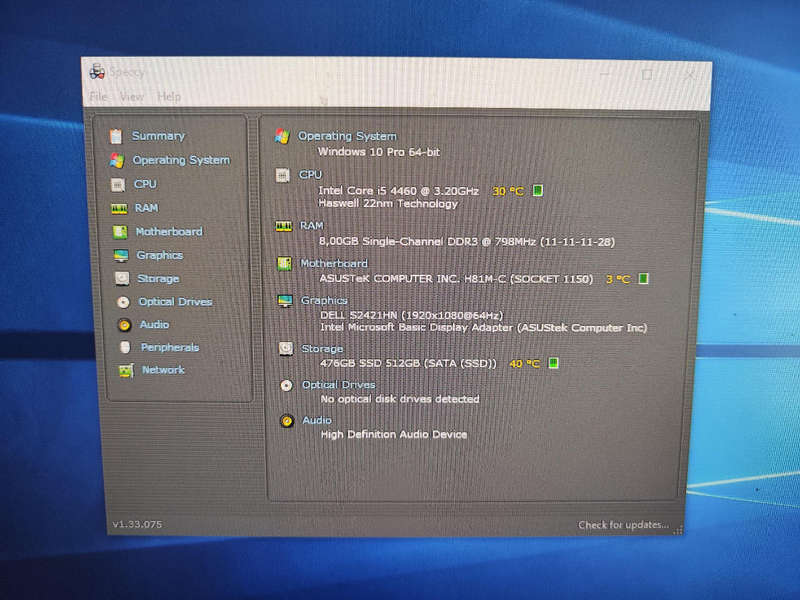Click Check for updates link
This screenshot has width=800, height=600.
point(623,525)
